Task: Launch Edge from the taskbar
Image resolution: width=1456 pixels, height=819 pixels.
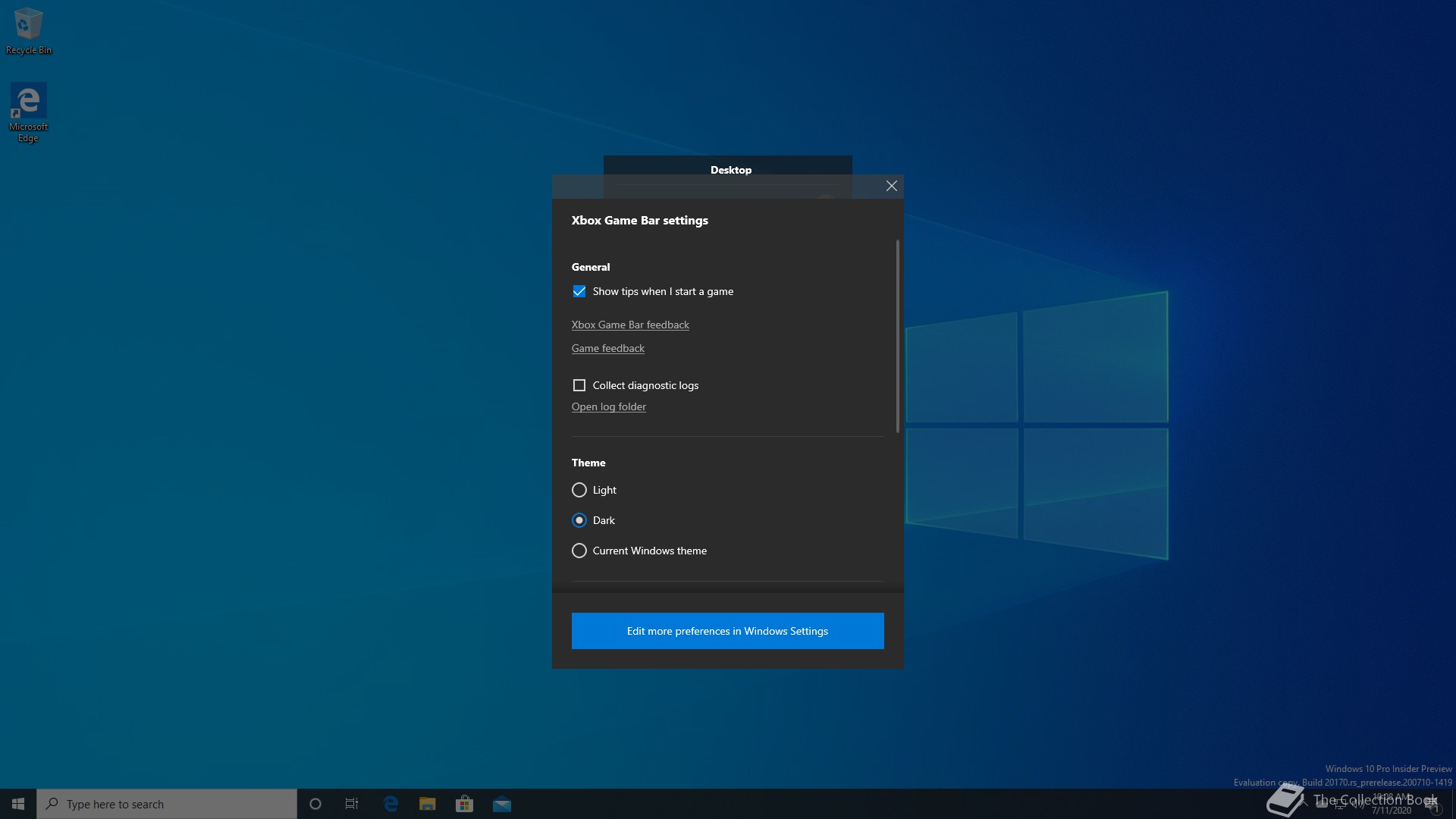Action: [x=391, y=804]
